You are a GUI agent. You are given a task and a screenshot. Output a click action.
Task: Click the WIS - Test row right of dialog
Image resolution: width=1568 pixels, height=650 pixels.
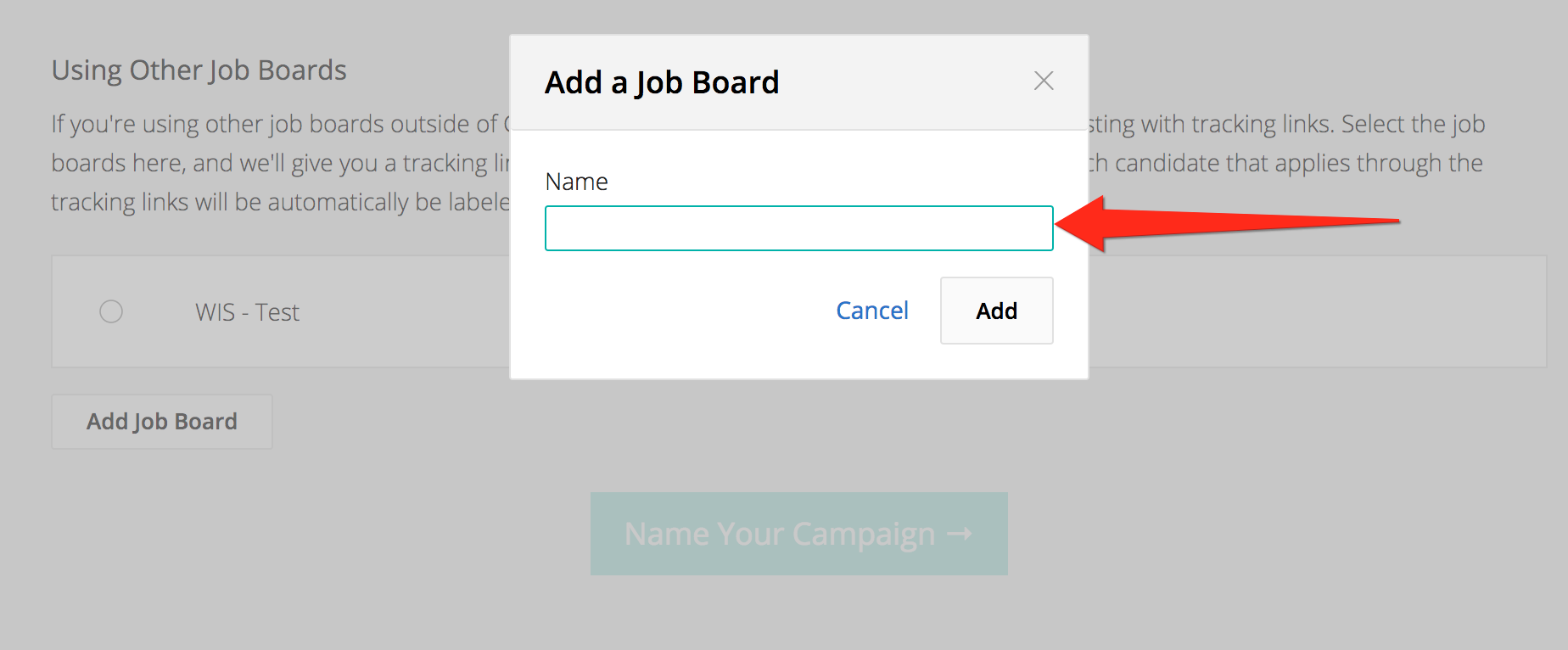click(1315, 311)
